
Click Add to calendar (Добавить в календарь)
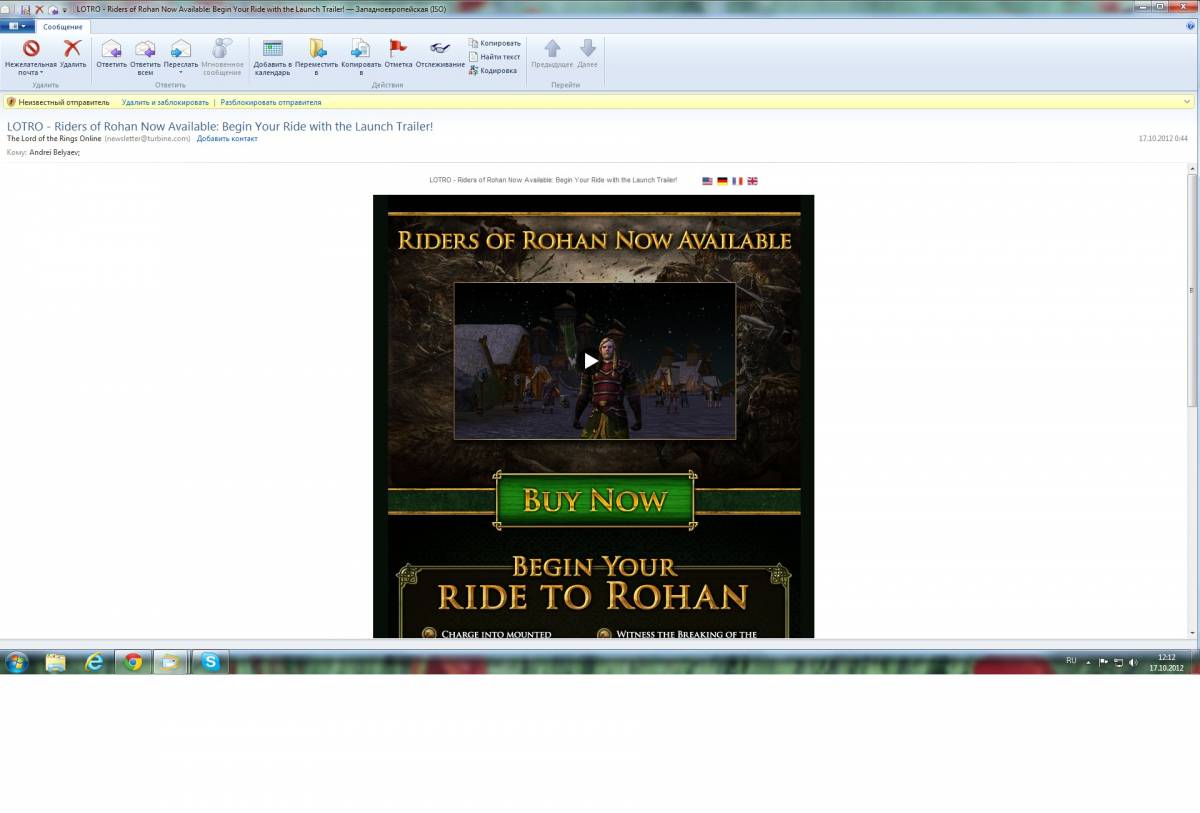pyautogui.click(x=272, y=48)
